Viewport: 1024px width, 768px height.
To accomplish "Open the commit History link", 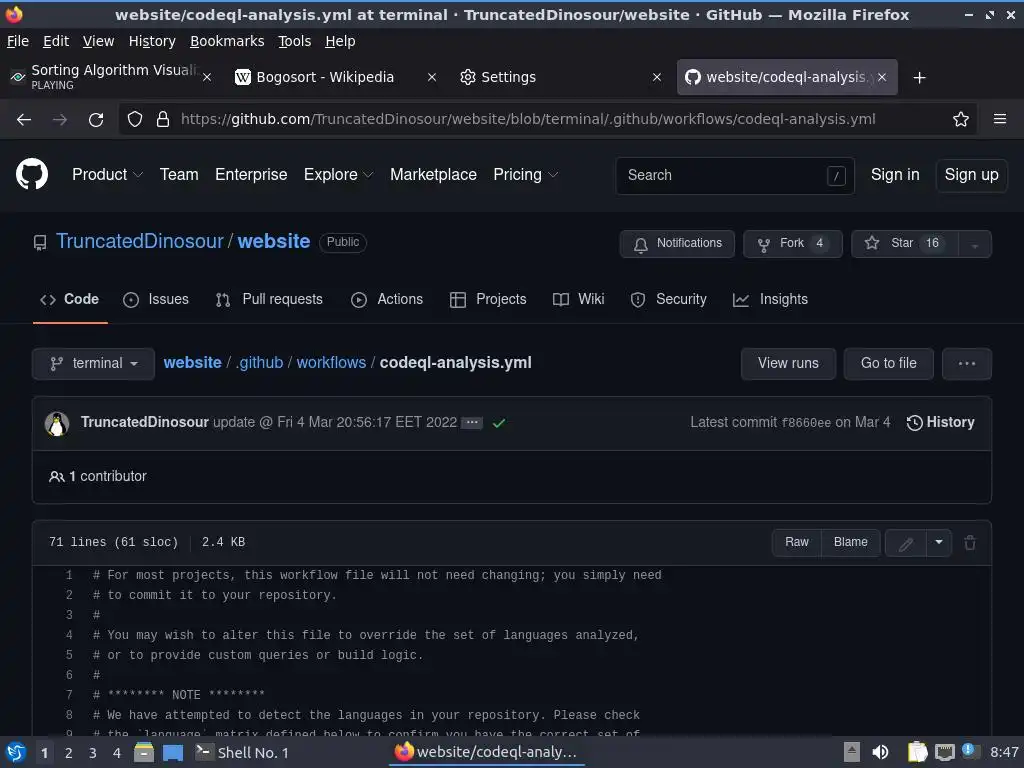I will coord(941,423).
